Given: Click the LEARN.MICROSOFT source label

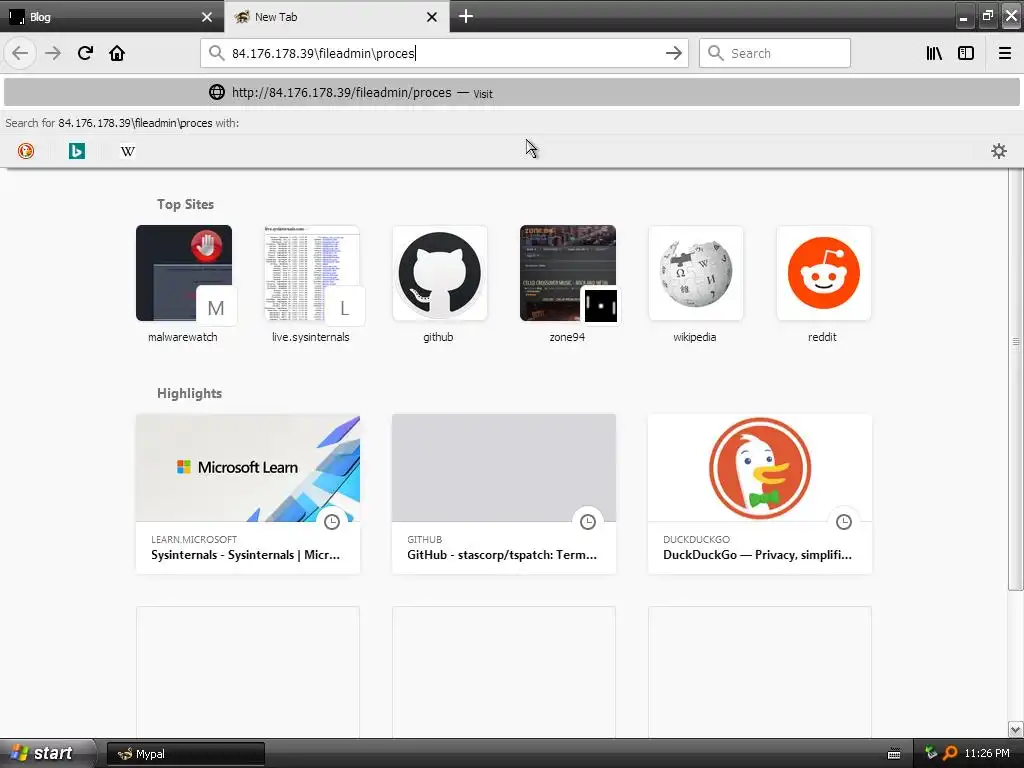Looking at the screenshot, I should point(194,539).
